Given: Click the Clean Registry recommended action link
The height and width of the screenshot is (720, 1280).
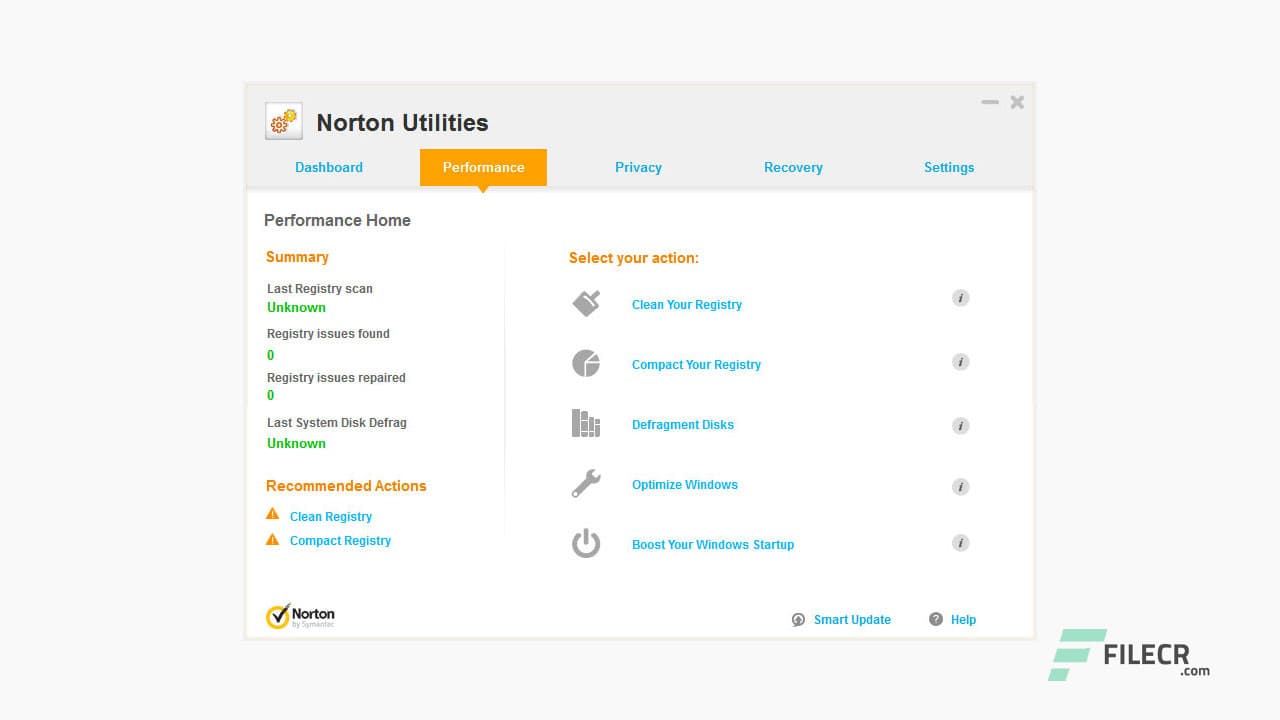Looking at the screenshot, I should 330,516.
